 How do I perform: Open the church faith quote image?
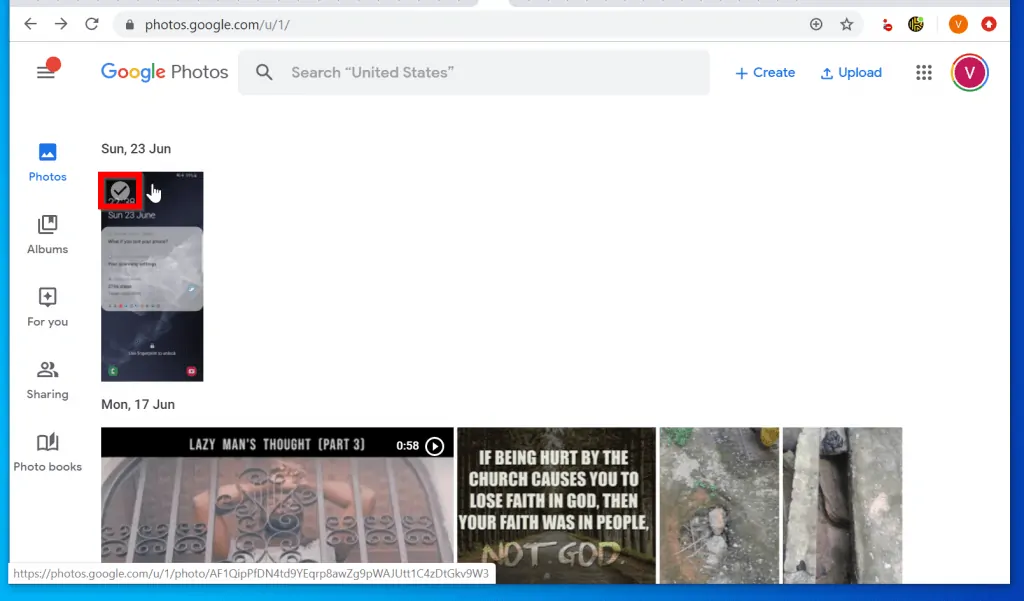pos(556,505)
